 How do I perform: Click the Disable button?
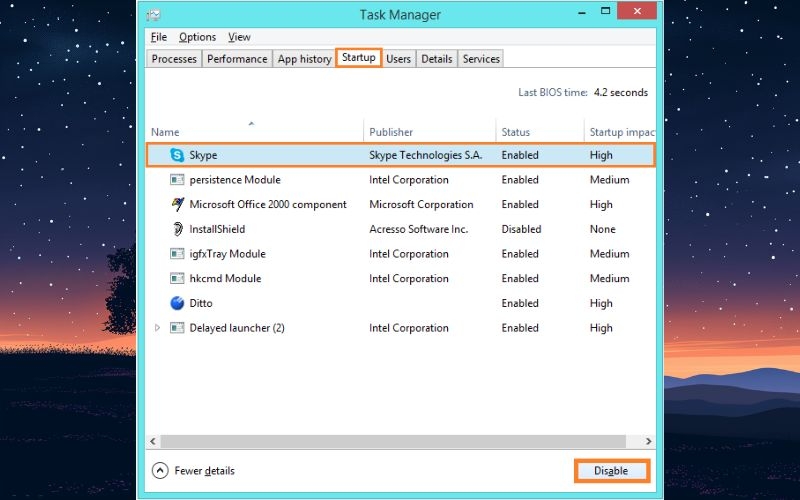(x=612, y=470)
